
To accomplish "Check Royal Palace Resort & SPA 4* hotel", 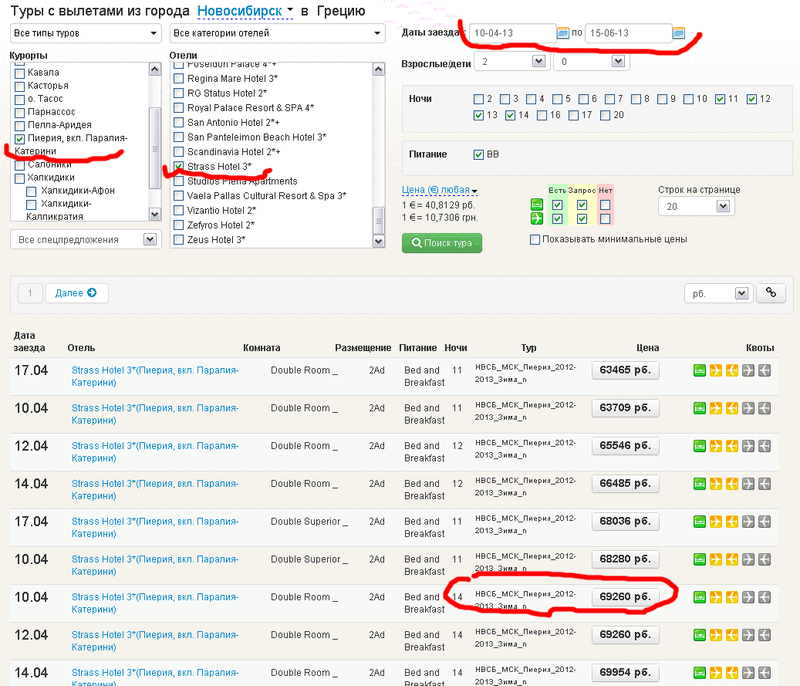I will (179, 108).
